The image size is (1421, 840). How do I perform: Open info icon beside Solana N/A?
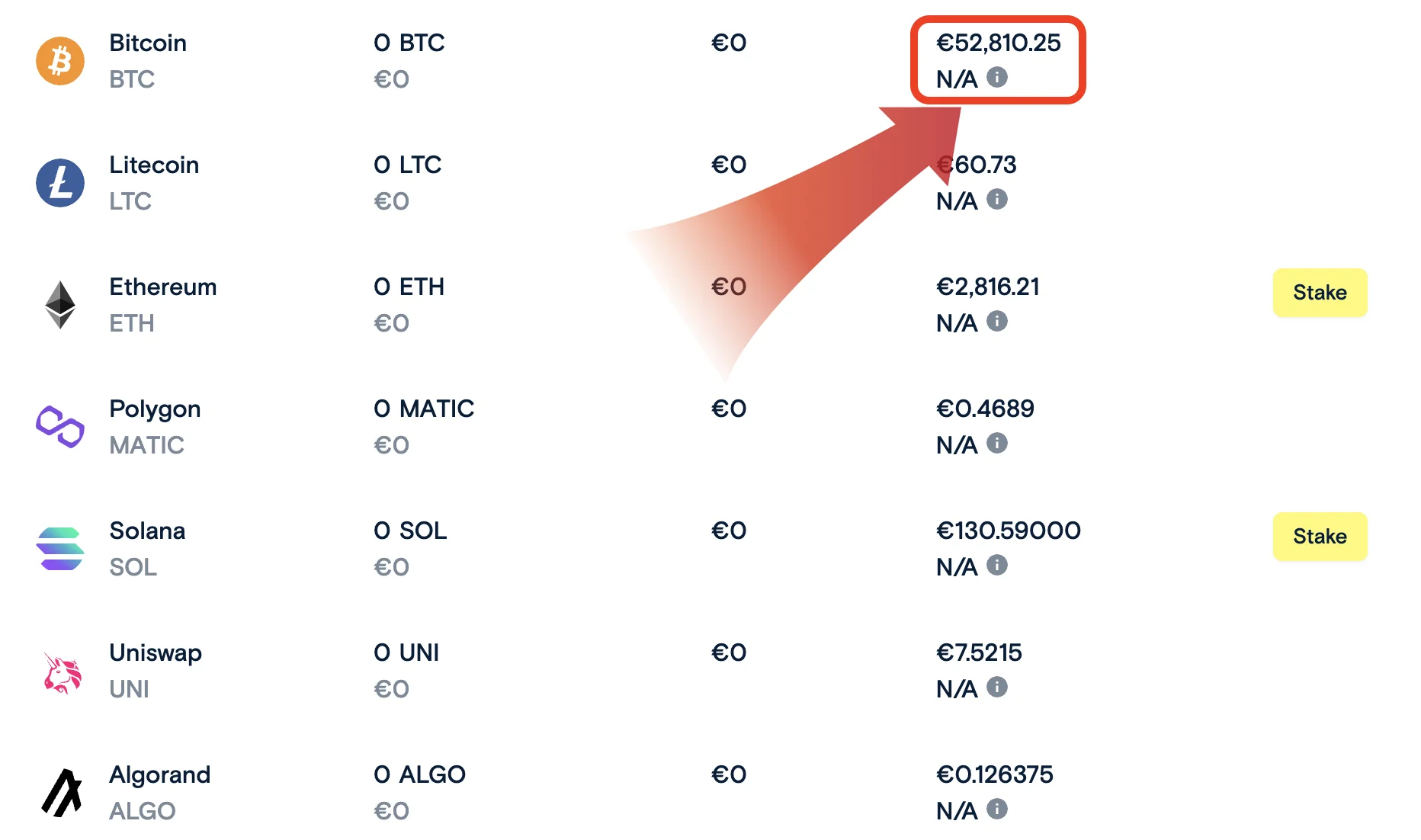coord(997,566)
